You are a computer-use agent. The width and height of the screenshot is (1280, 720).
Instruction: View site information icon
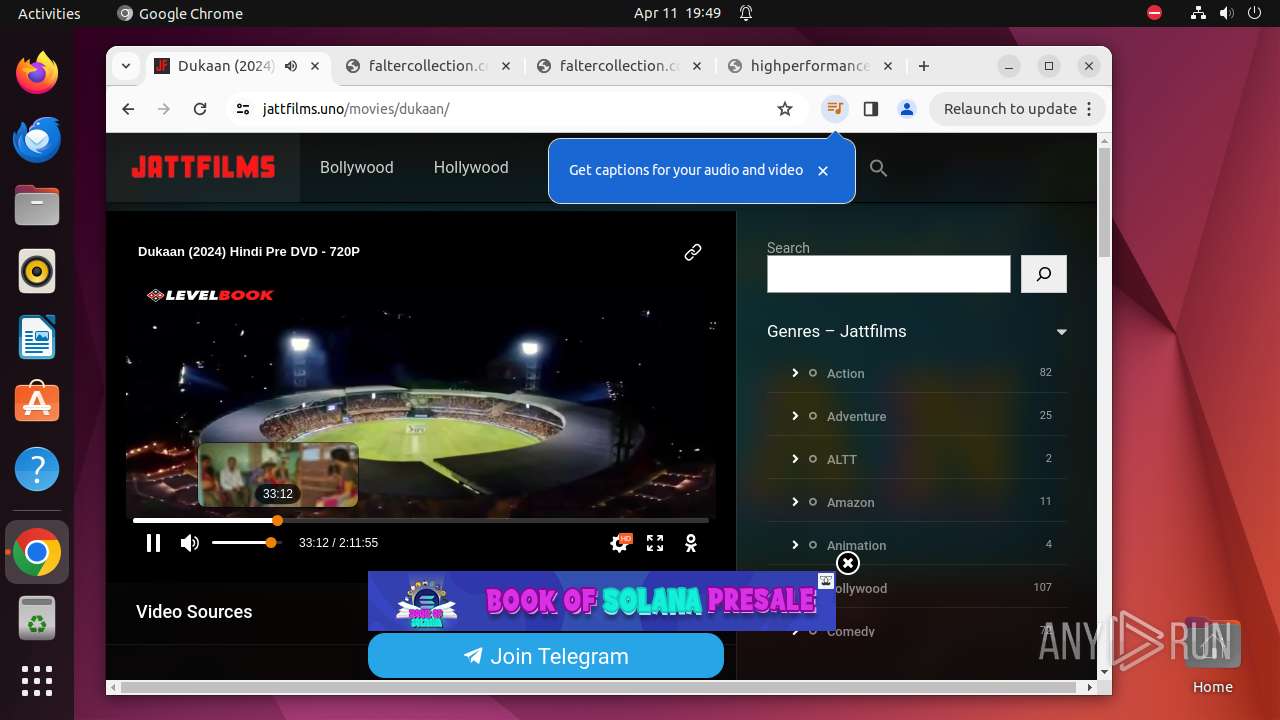coord(242,109)
